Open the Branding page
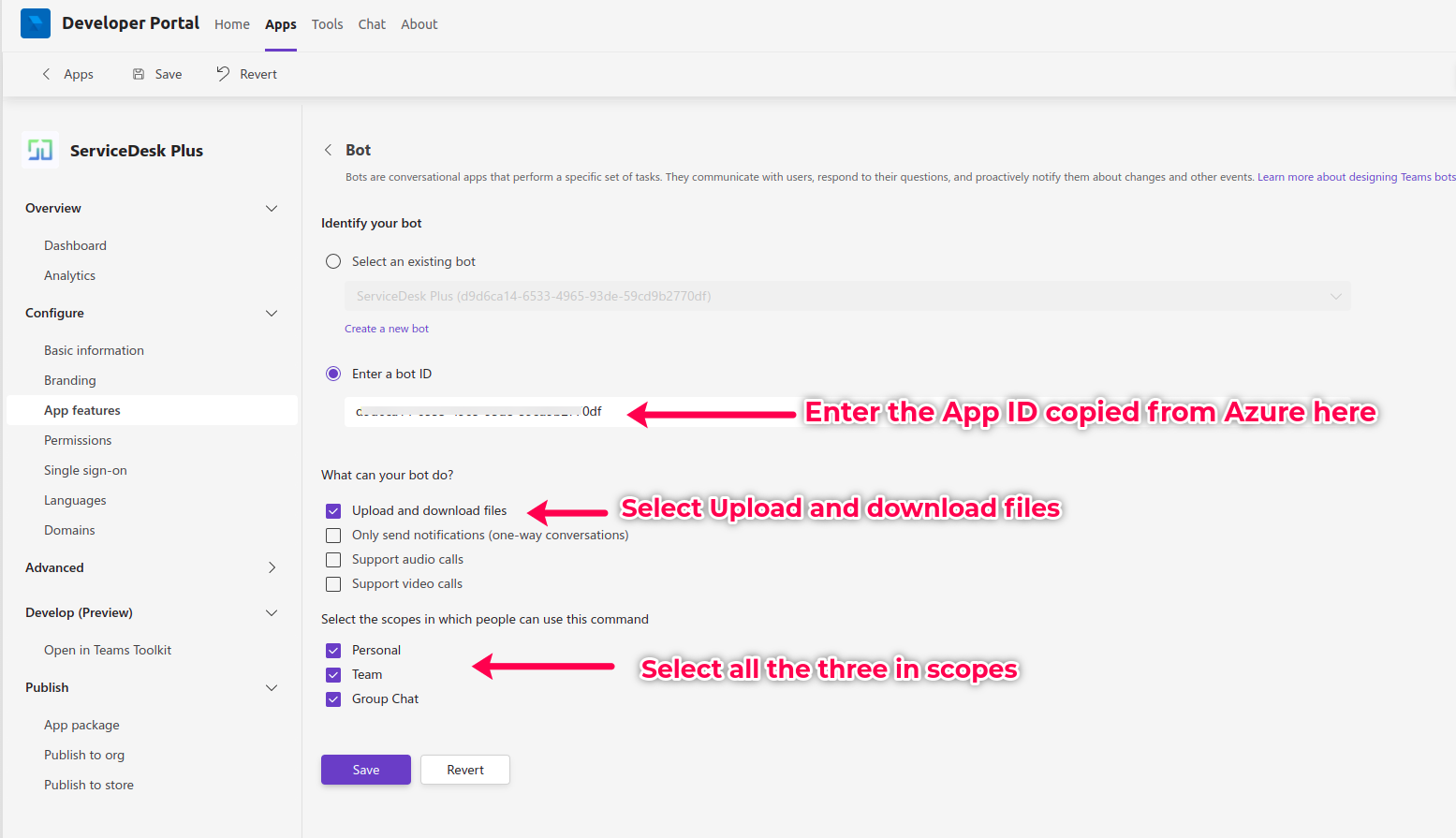 [69, 380]
